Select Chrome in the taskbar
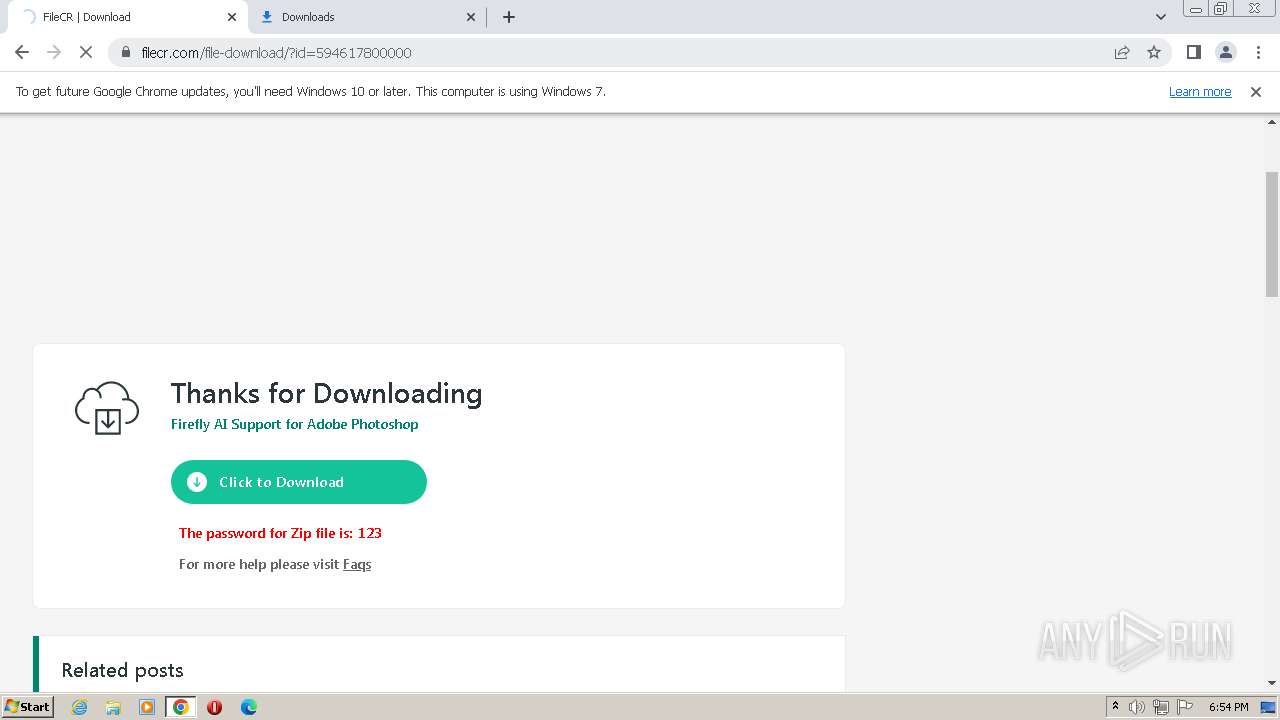1280x720 pixels. coord(180,707)
